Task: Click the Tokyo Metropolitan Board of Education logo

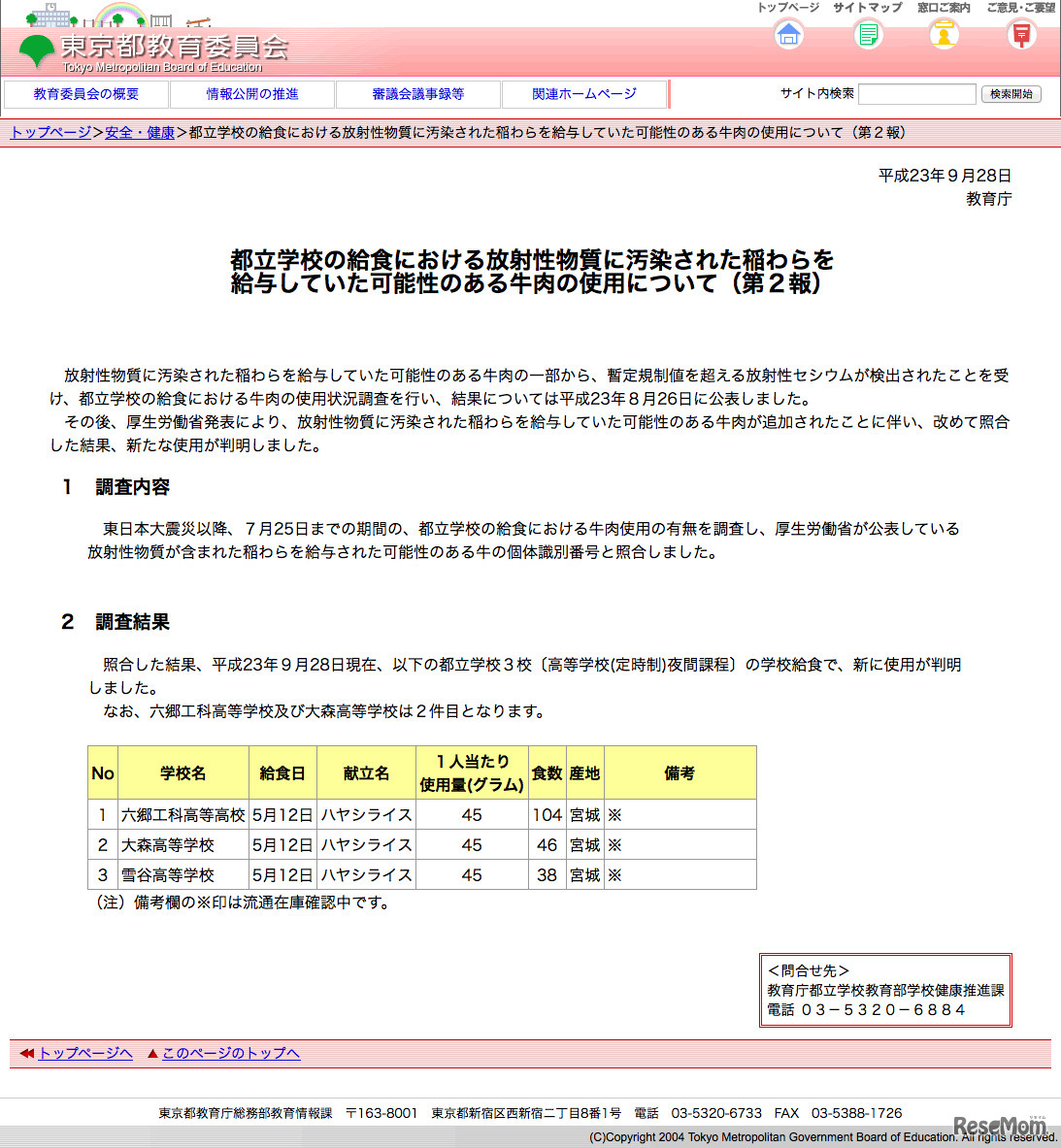Action: click(x=155, y=49)
